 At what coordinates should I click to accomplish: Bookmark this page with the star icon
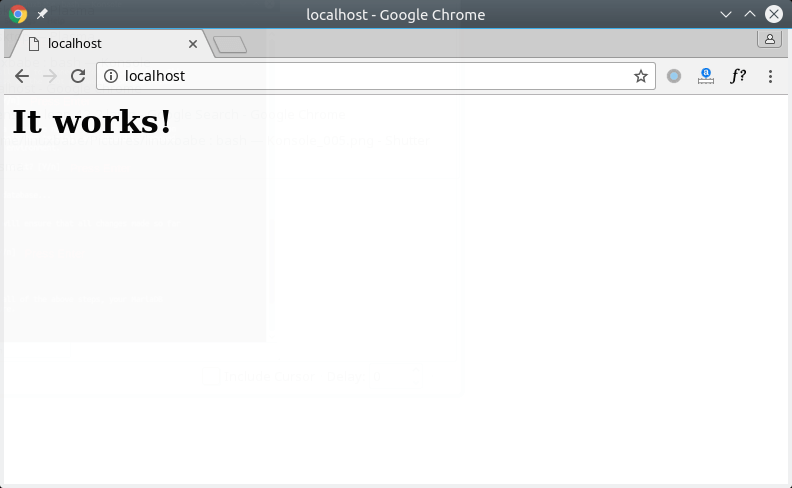coord(640,76)
